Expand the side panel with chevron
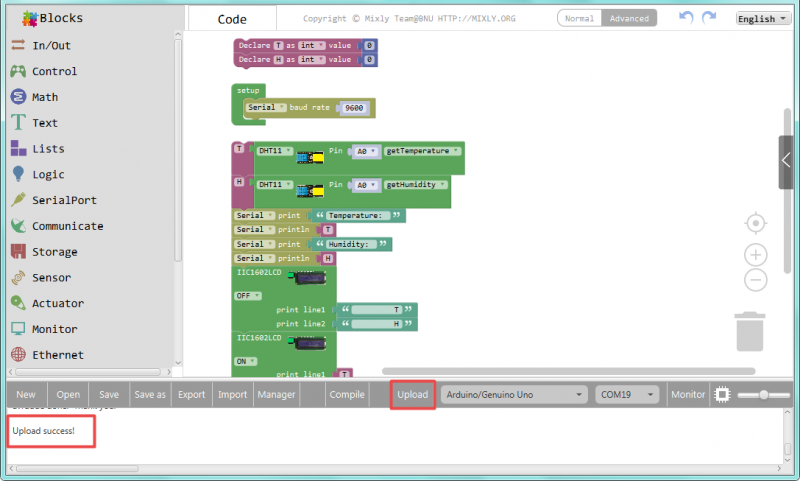The image size is (800, 481). pyautogui.click(x=787, y=161)
